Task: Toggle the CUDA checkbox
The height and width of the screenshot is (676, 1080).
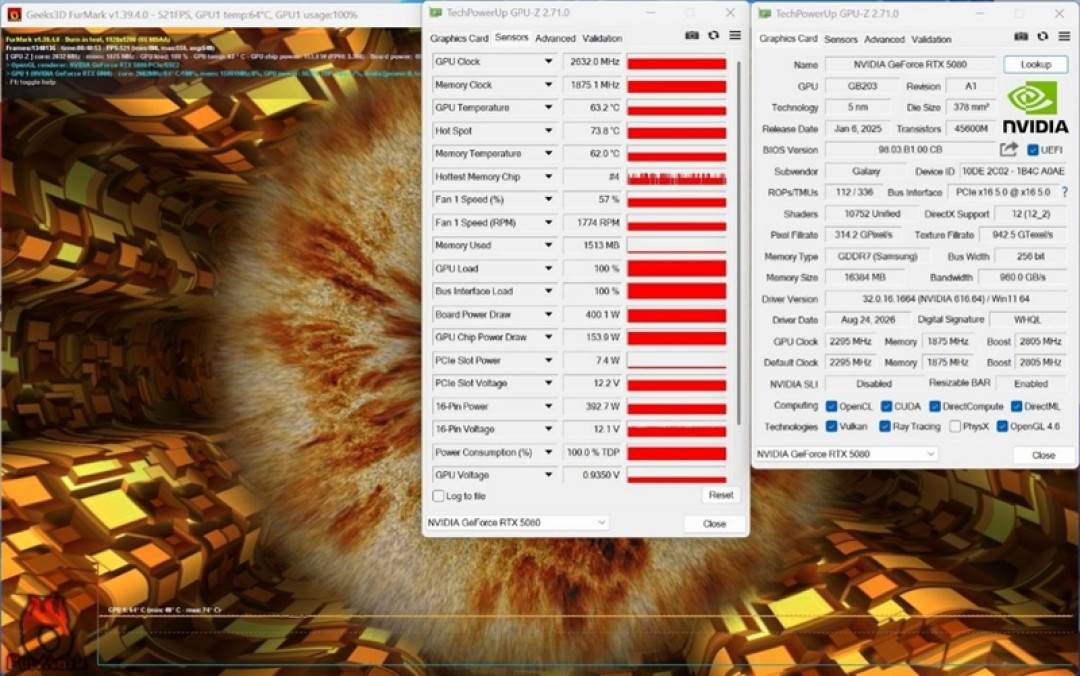Action: point(886,406)
